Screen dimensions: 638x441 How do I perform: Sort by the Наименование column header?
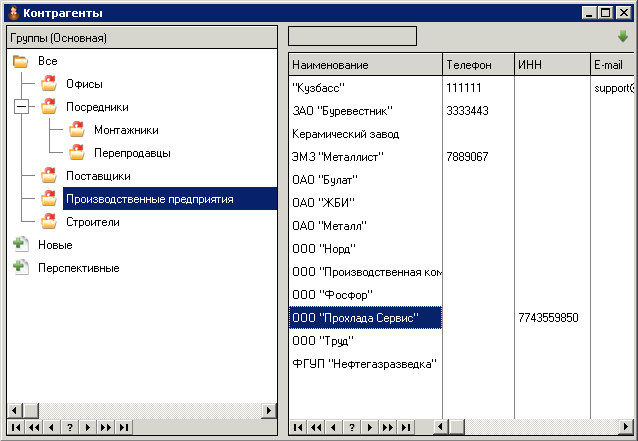pyautogui.click(x=365, y=65)
